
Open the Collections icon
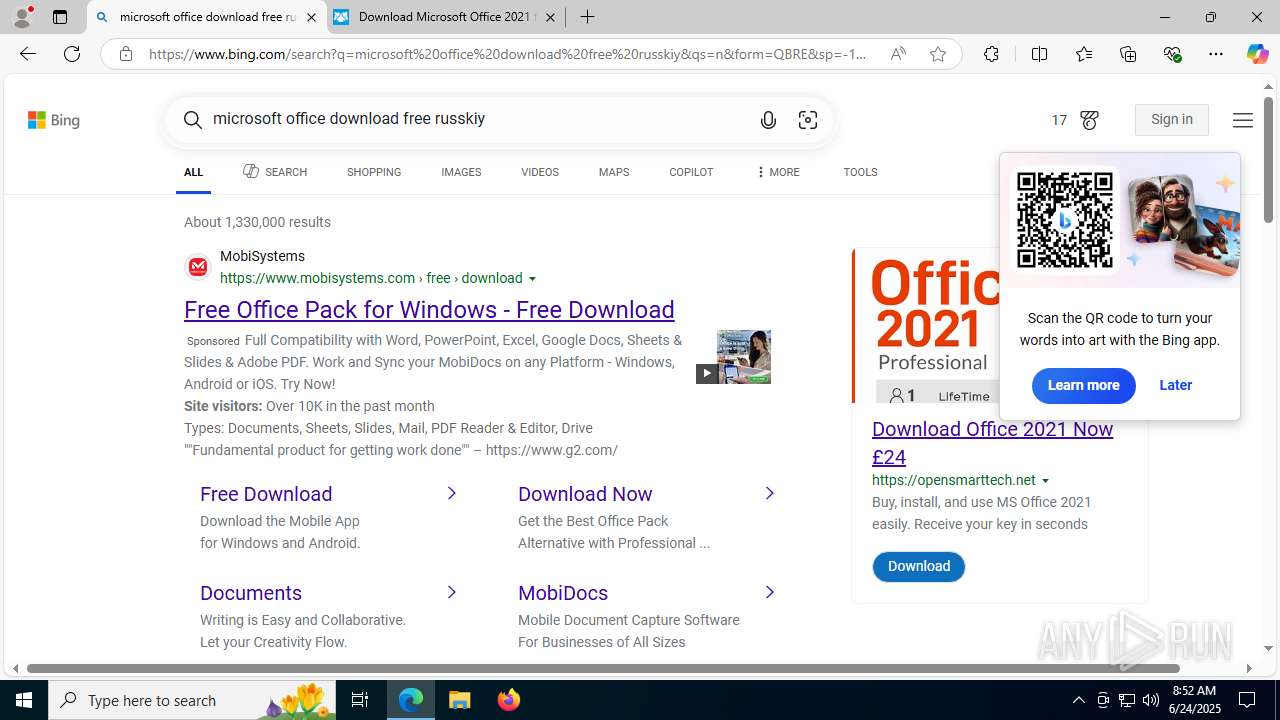1128,54
